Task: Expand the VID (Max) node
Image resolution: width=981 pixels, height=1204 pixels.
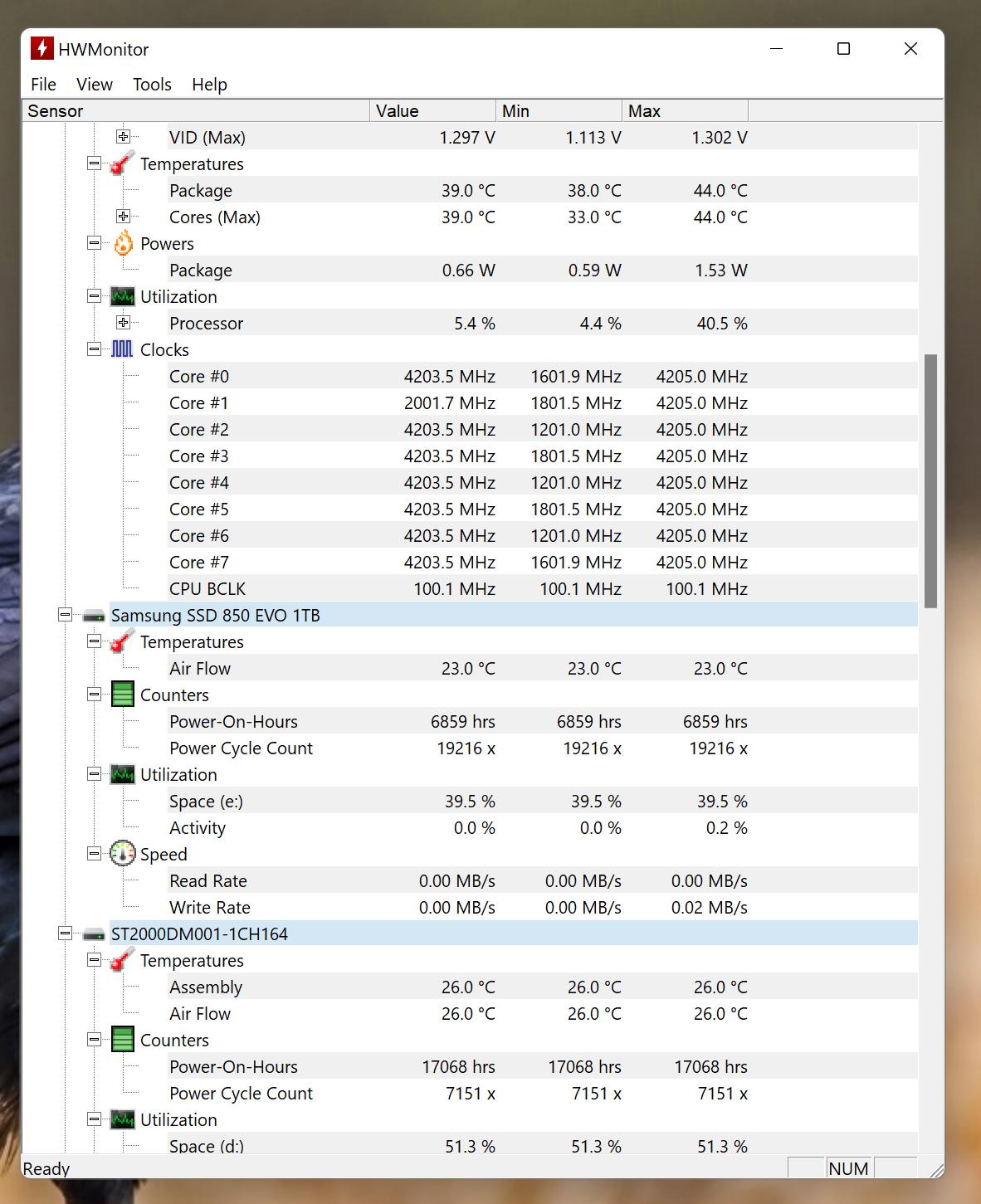Action: coord(123,136)
